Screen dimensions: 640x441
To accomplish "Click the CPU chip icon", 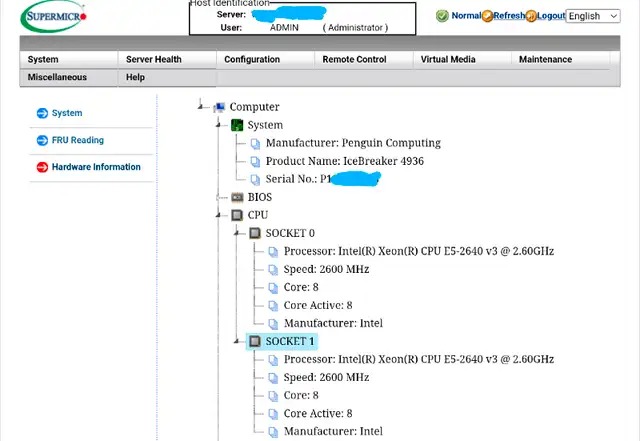I will coord(237,215).
